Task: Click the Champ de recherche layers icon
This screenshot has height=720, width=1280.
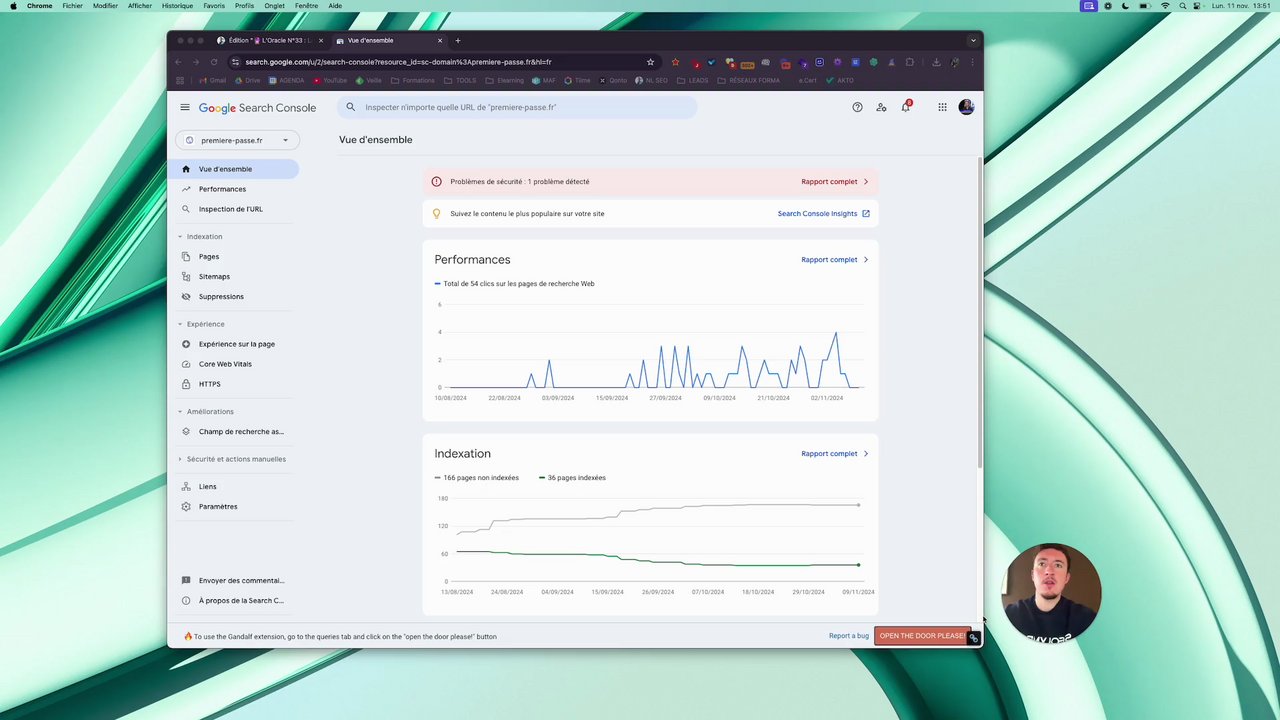Action: click(186, 432)
